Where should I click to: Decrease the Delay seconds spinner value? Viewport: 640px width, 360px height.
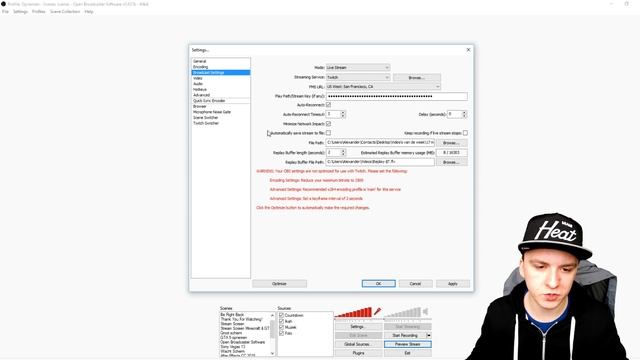click(464, 116)
